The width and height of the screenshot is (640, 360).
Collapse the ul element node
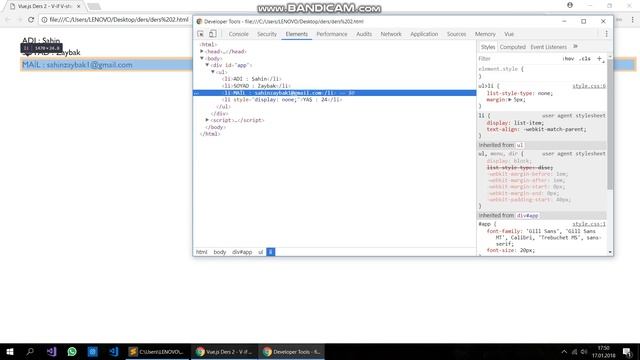[x=213, y=72]
